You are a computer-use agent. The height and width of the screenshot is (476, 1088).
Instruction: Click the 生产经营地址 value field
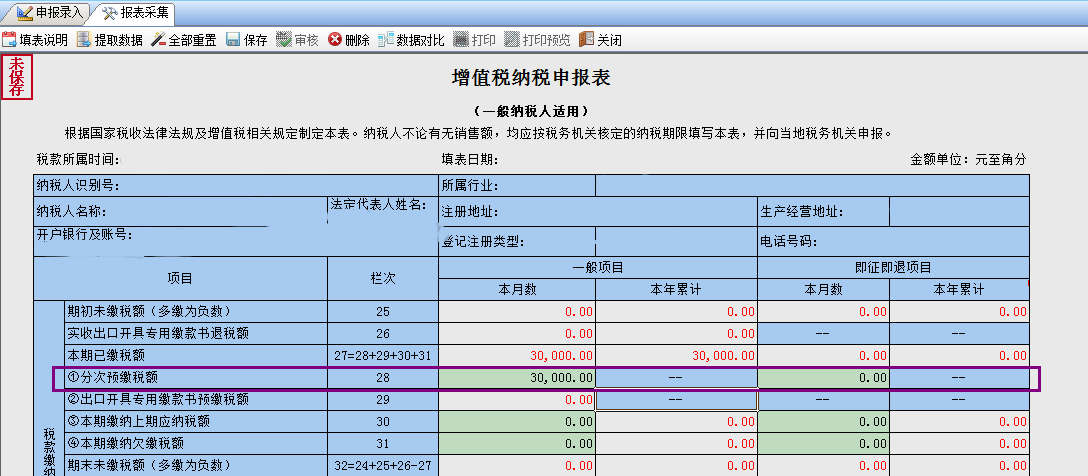click(959, 212)
